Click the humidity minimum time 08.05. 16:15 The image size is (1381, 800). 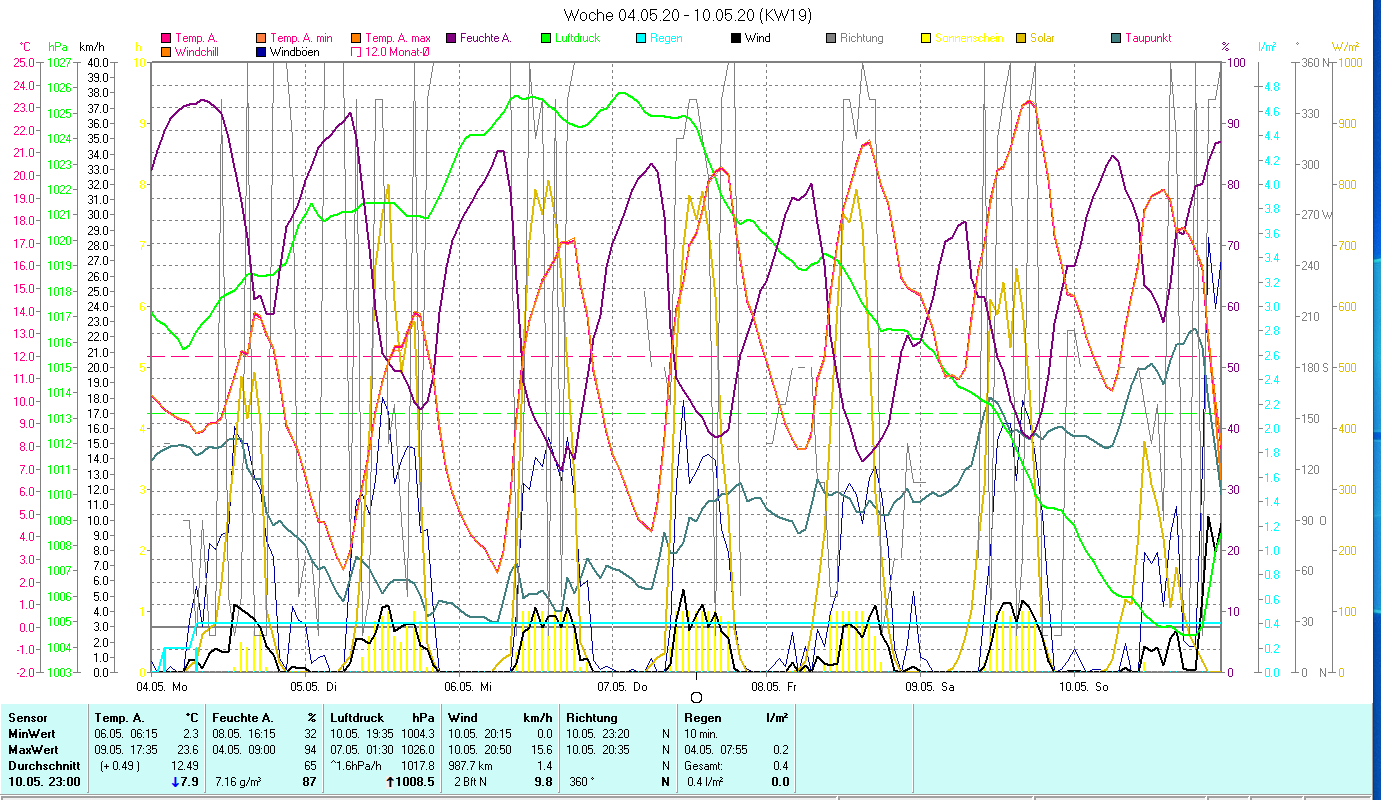[x=246, y=734]
